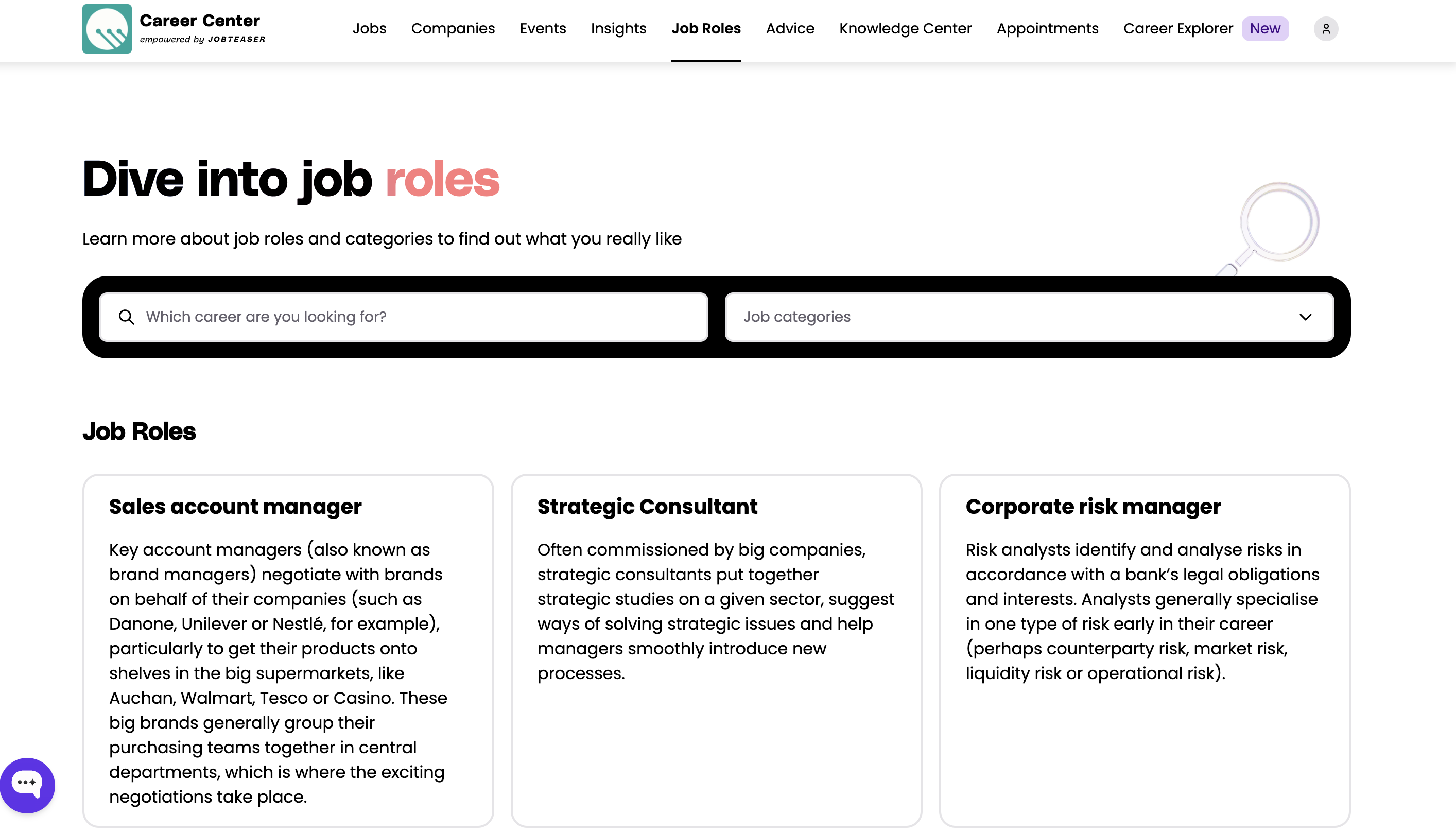
Task: Go to the Jobs menu item
Action: tap(369, 28)
